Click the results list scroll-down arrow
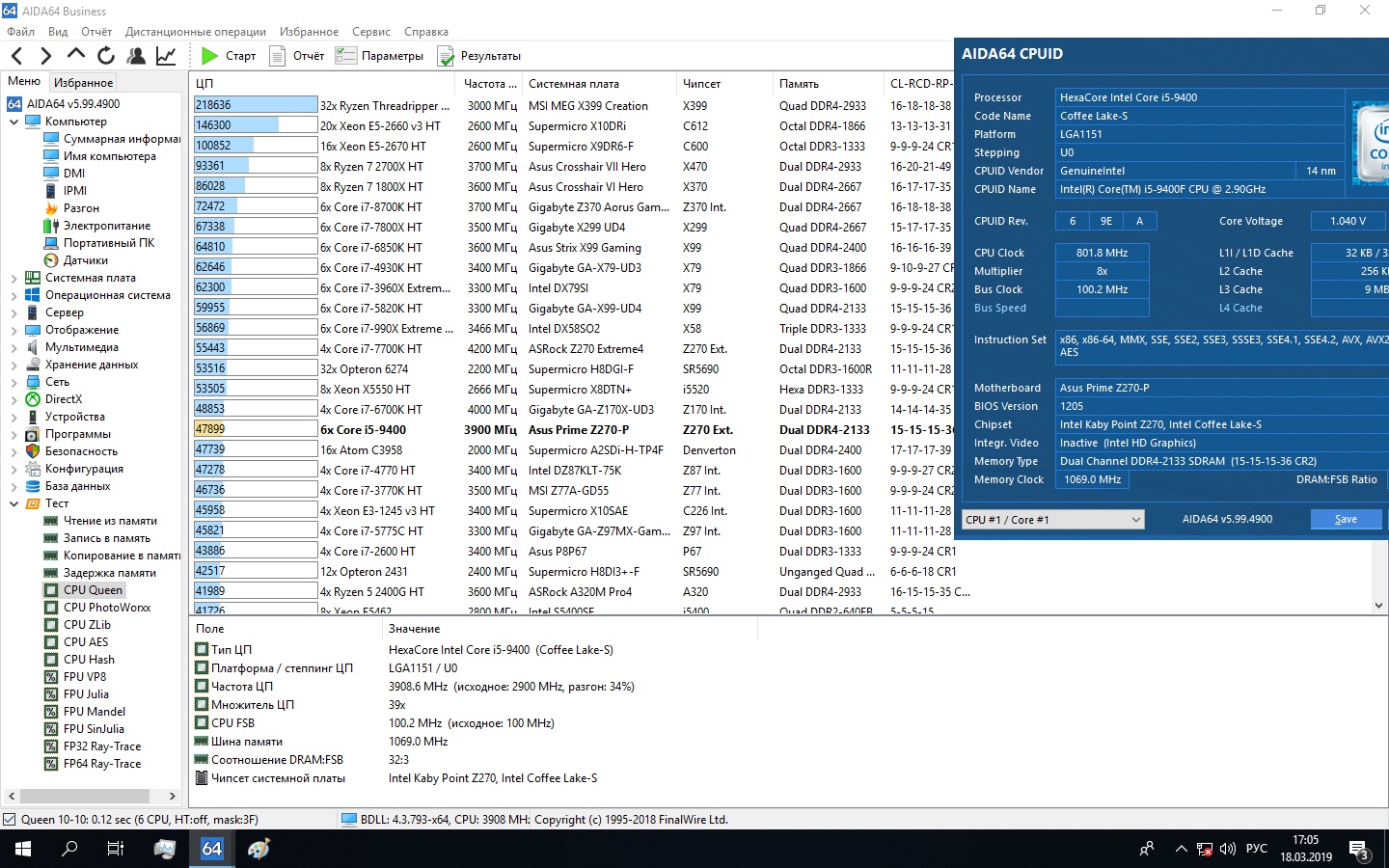 1378,606
